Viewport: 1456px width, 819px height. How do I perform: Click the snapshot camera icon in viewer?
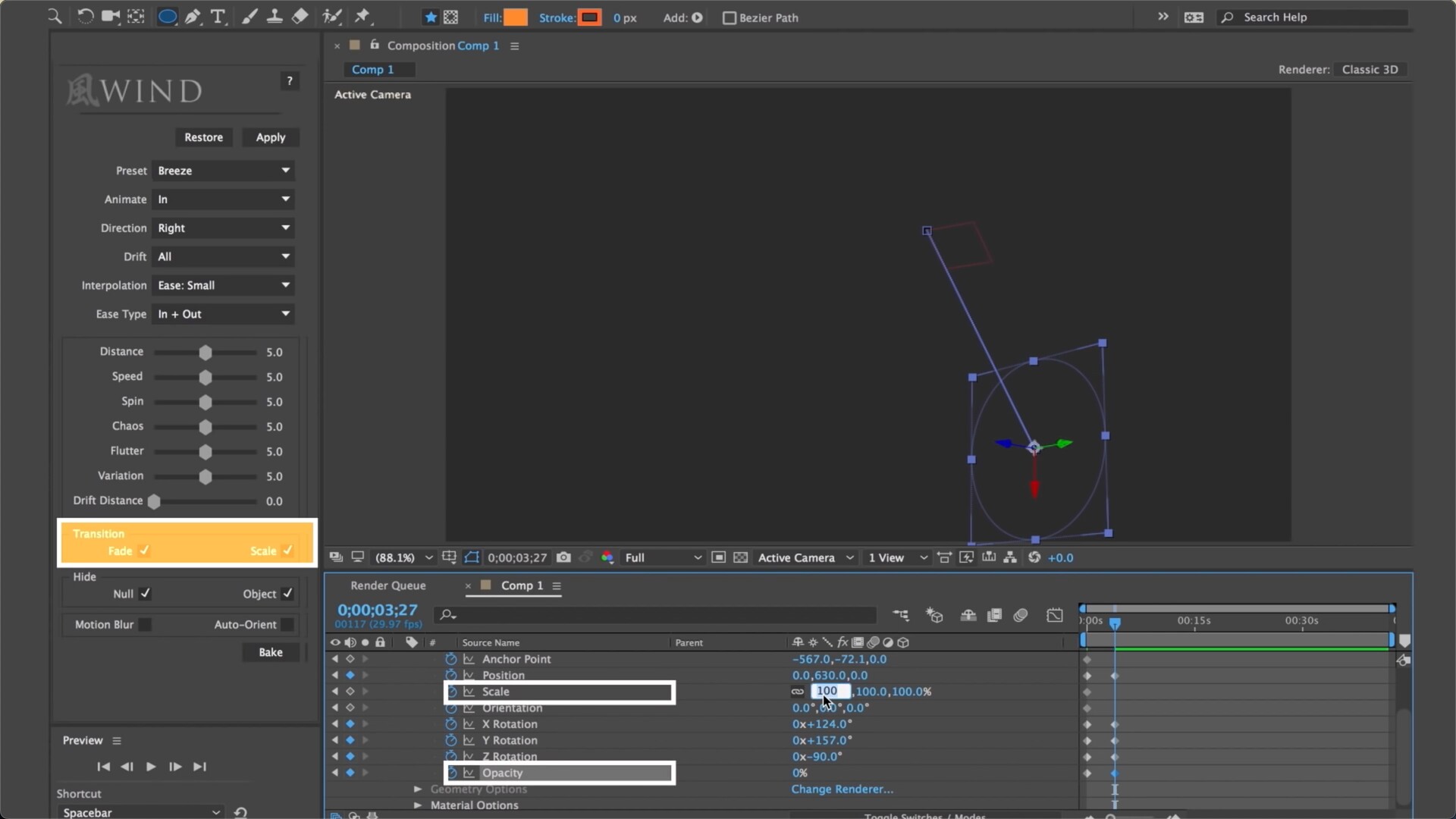(563, 557)
